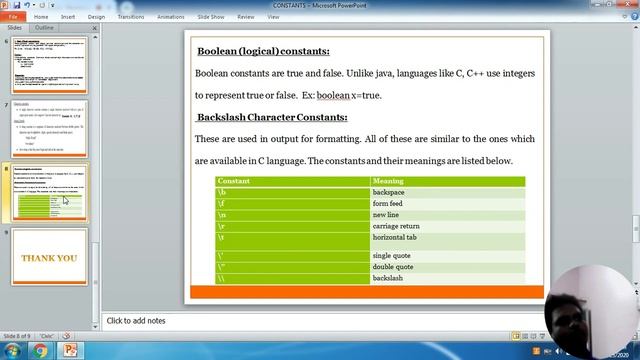Open Customize Quick Access Toolbar dropdown
The height and width of the screenshot is (360, 640).
point(52,5)
